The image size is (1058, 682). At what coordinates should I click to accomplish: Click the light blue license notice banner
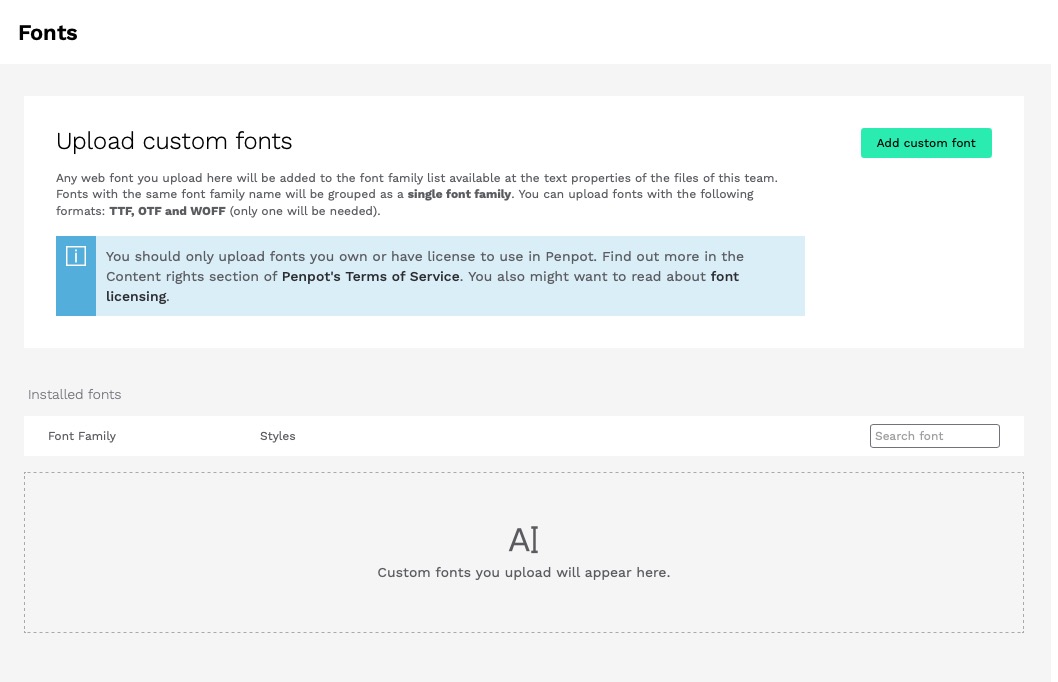pos(430,276)
